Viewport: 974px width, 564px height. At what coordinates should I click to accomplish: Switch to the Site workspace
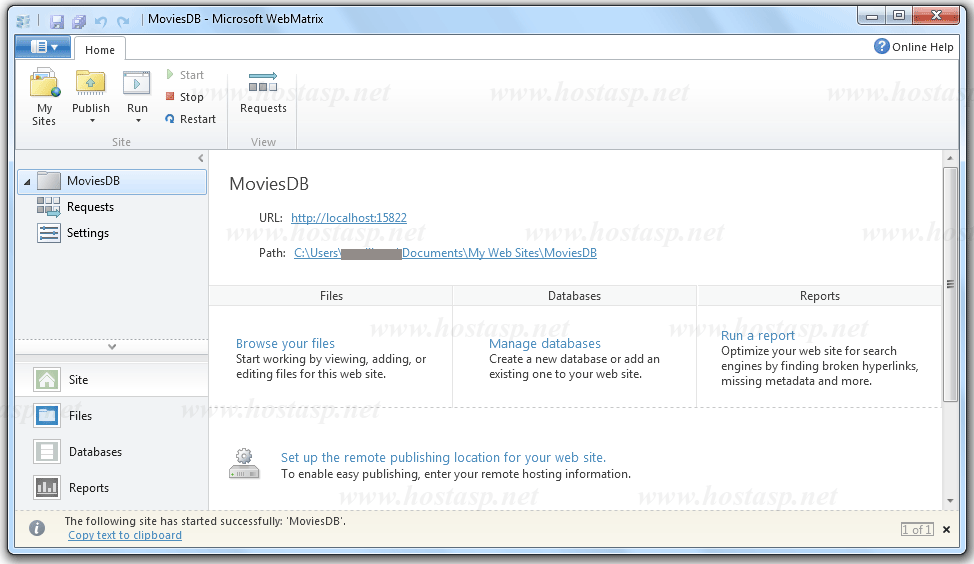(x=112, y=380)
